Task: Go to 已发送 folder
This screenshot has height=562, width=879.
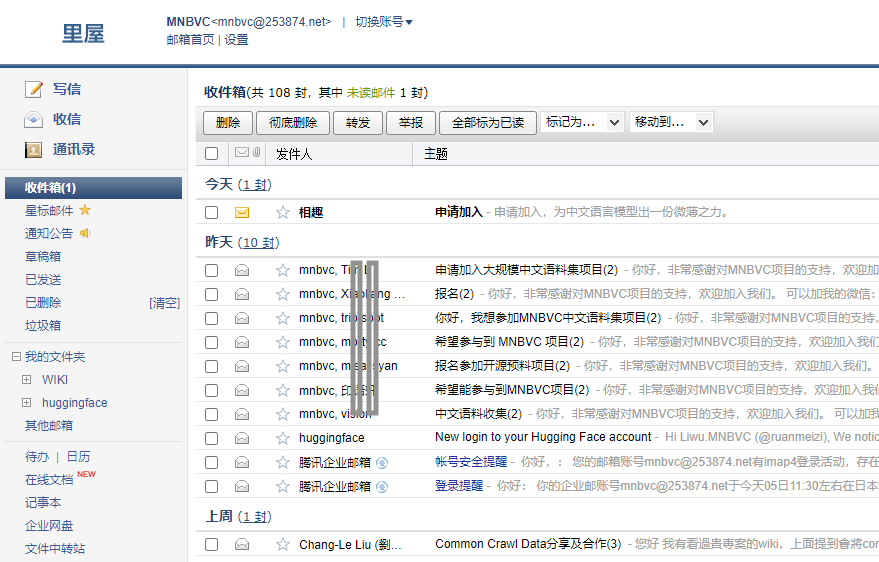Action: point(43,279)
